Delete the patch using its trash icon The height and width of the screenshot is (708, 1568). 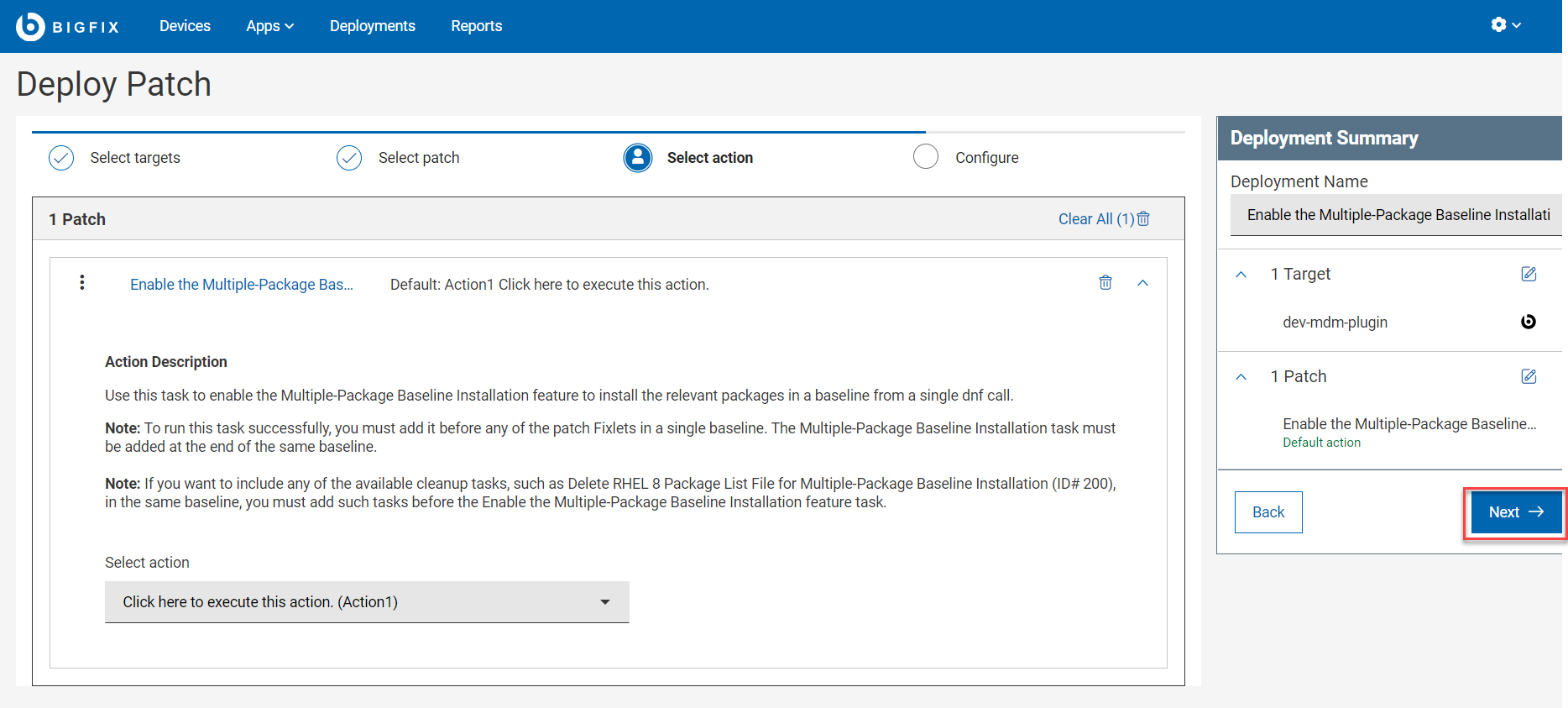point(1105,283)
